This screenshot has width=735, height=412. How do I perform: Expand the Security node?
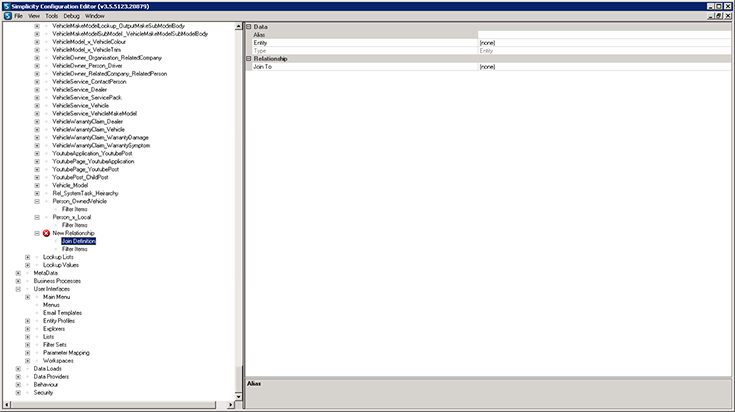pyautogui.click(x=18, y=392)
